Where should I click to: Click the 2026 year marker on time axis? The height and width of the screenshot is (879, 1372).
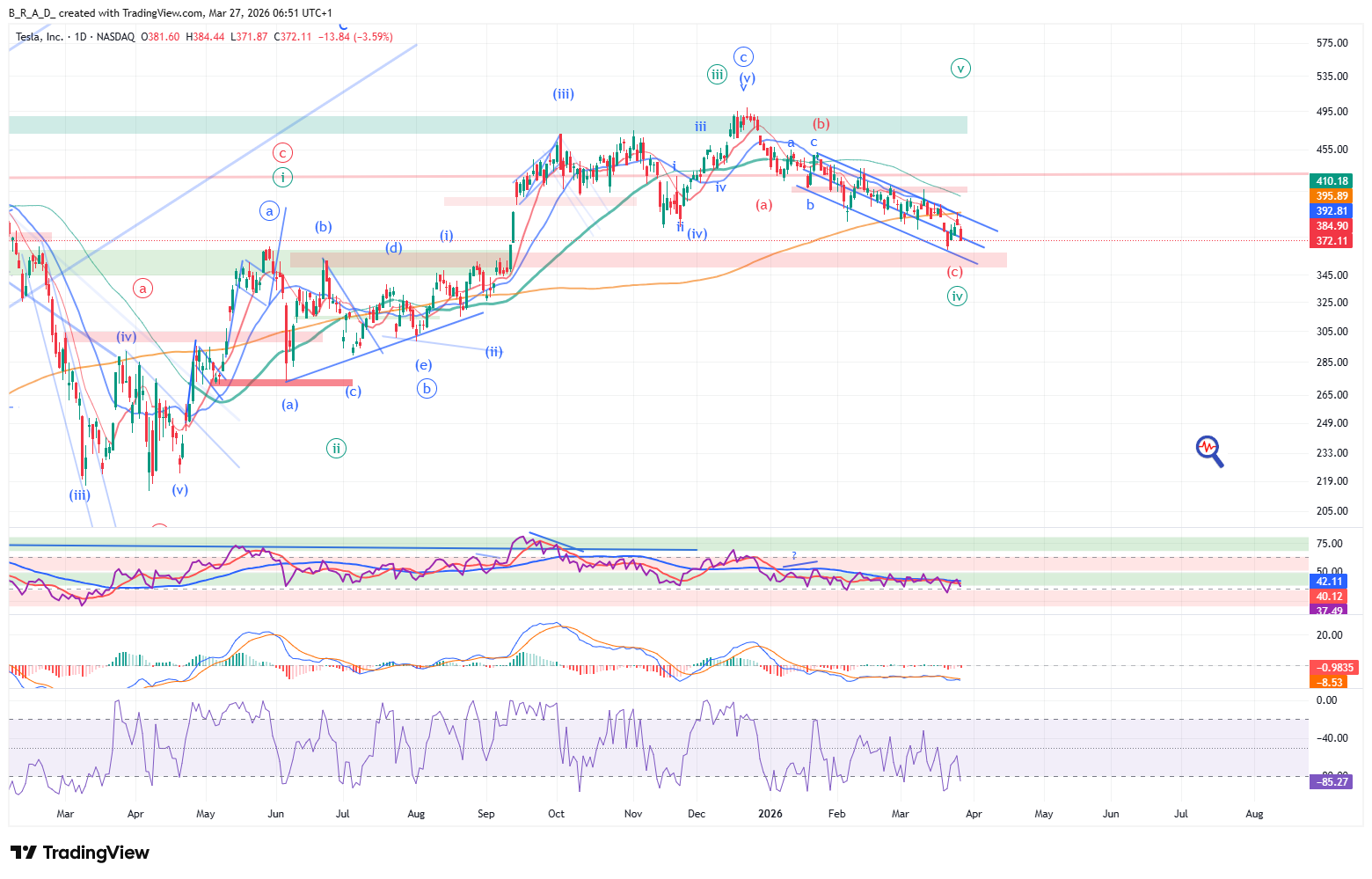[770, 814]
